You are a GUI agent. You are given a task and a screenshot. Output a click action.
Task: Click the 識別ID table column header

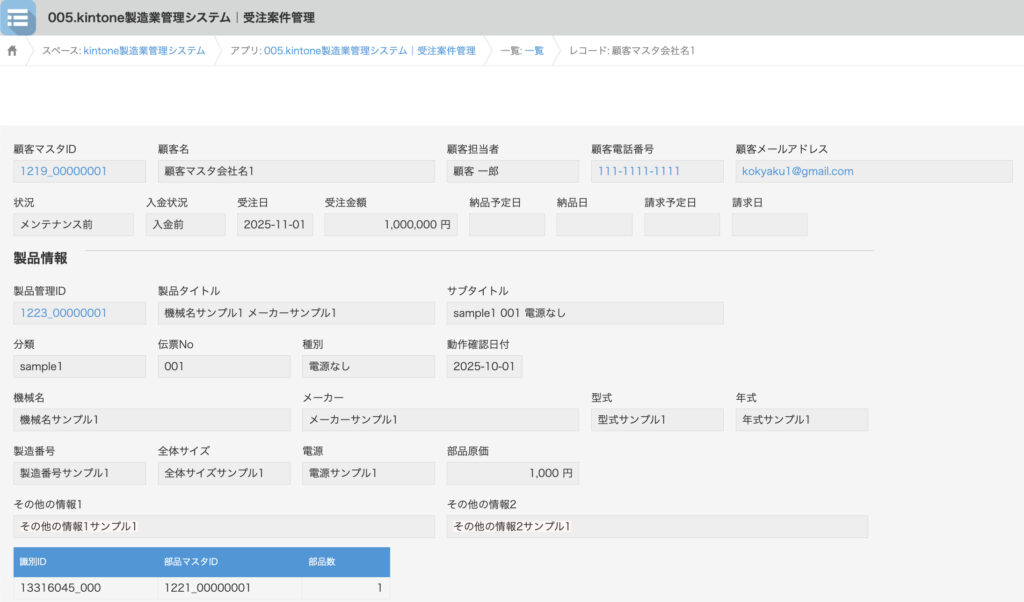point(84,561)
